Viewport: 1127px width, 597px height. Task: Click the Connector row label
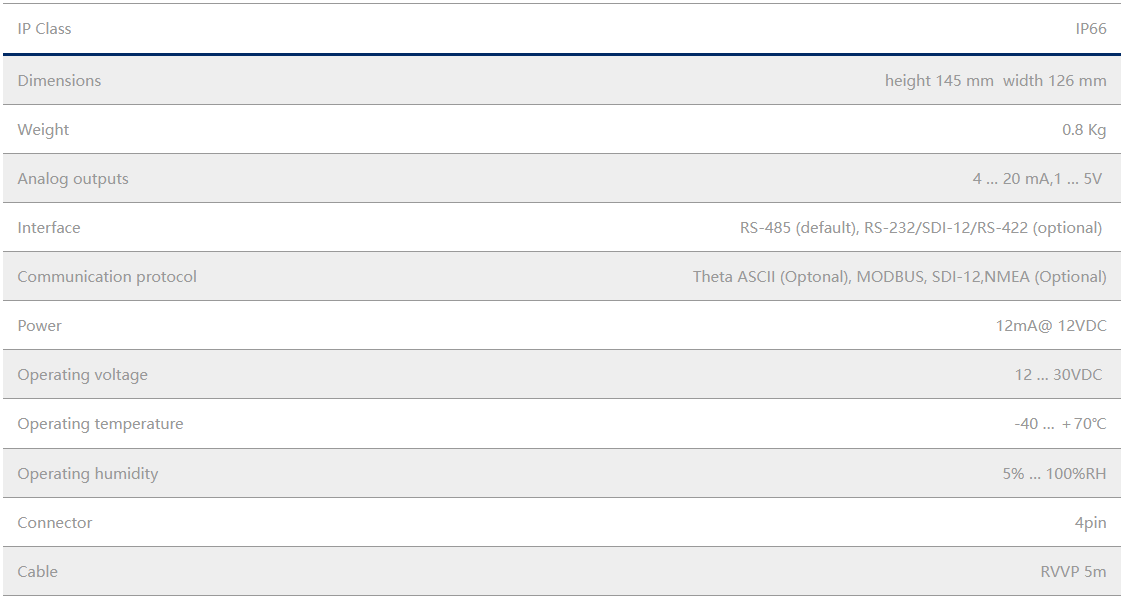[55, 523]
